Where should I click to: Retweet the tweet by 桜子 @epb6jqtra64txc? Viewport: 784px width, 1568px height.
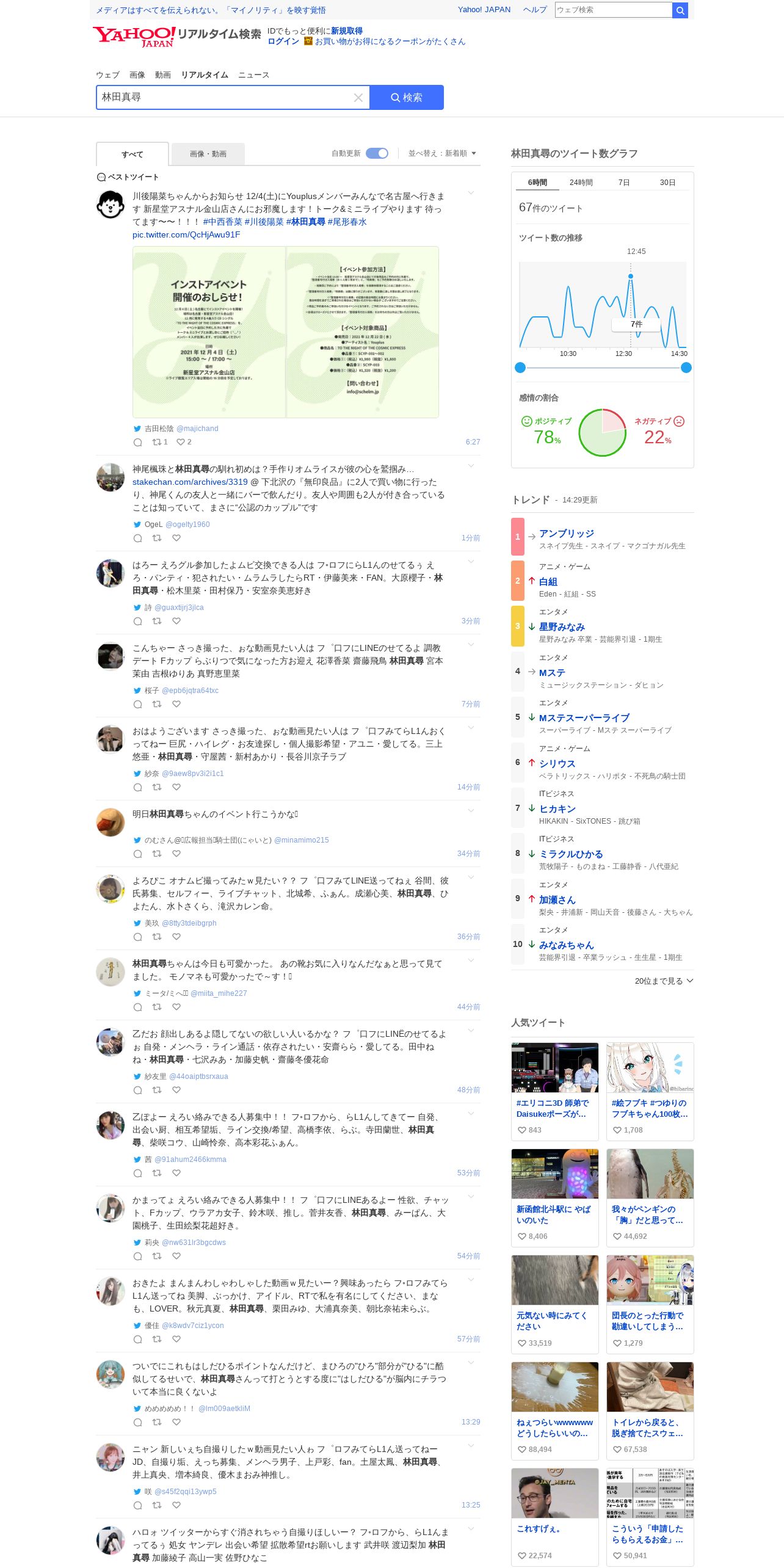157,704
